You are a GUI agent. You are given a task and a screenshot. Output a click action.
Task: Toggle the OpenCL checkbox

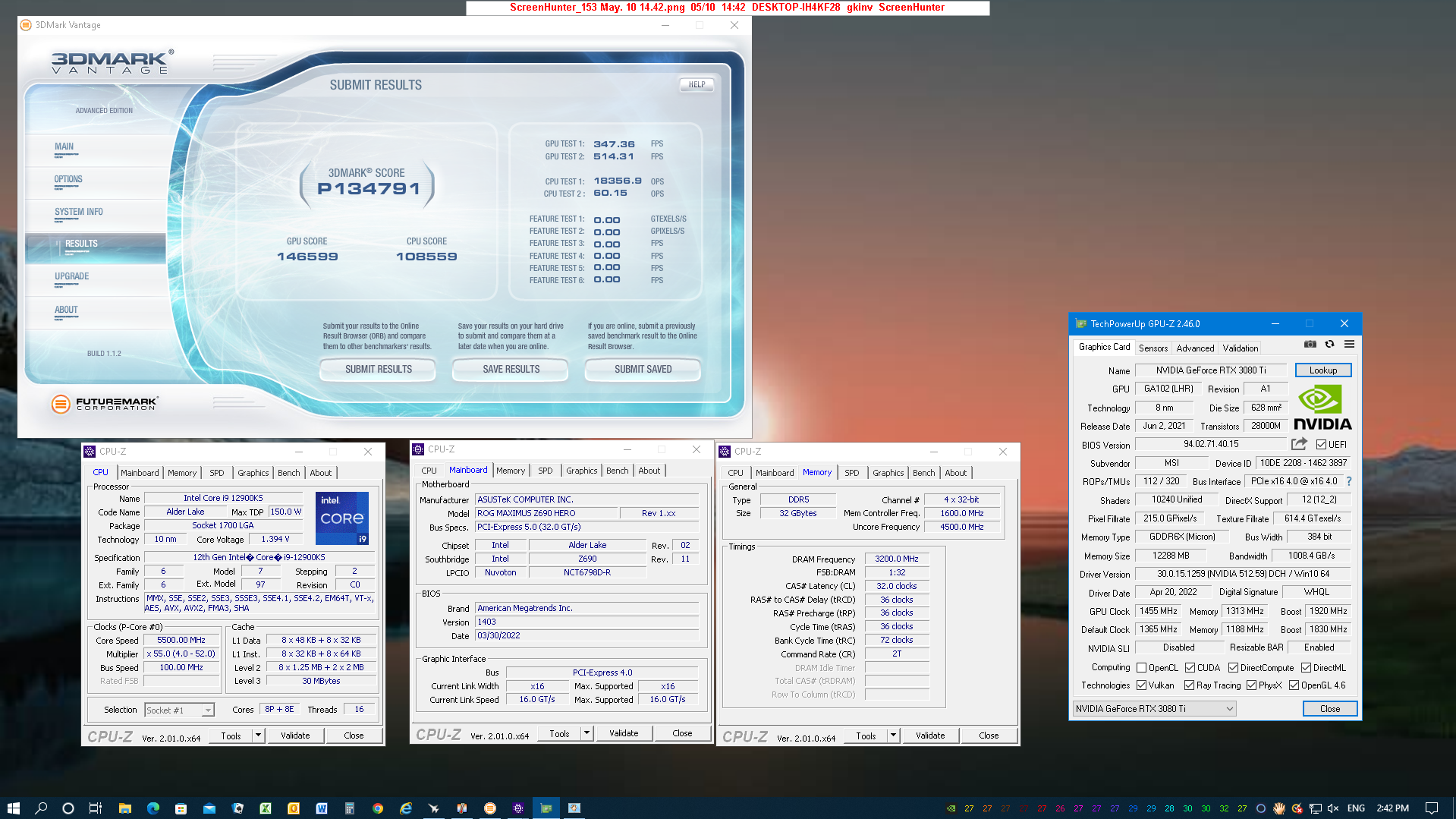tap(1141, 668)
